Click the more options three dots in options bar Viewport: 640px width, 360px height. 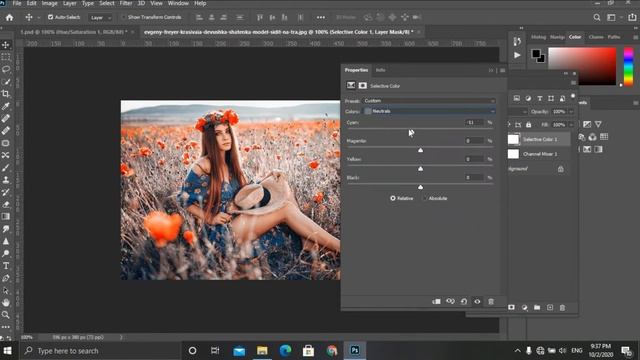[321, 18]
